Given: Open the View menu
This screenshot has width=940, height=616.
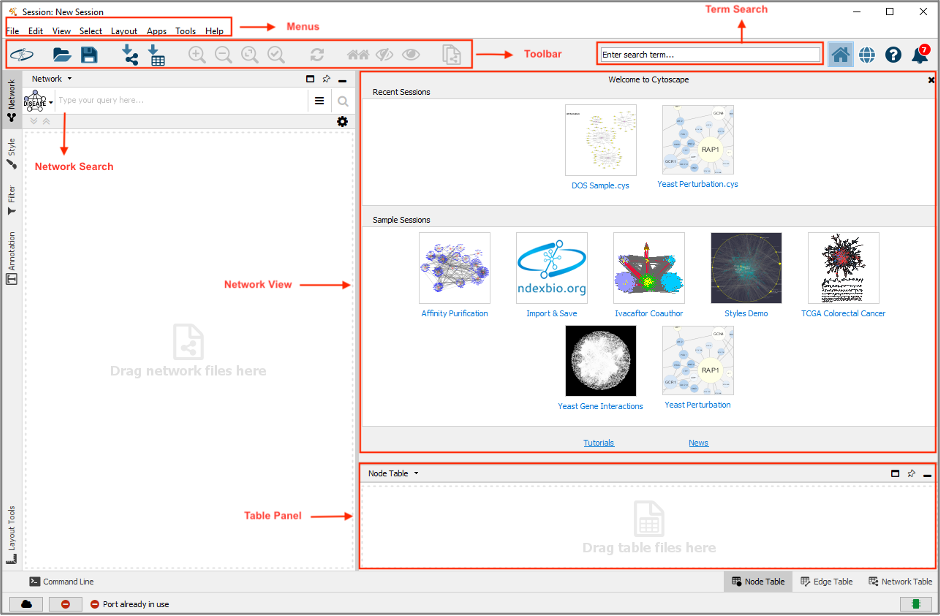Looking at the screenshot, I should (61, 31).
